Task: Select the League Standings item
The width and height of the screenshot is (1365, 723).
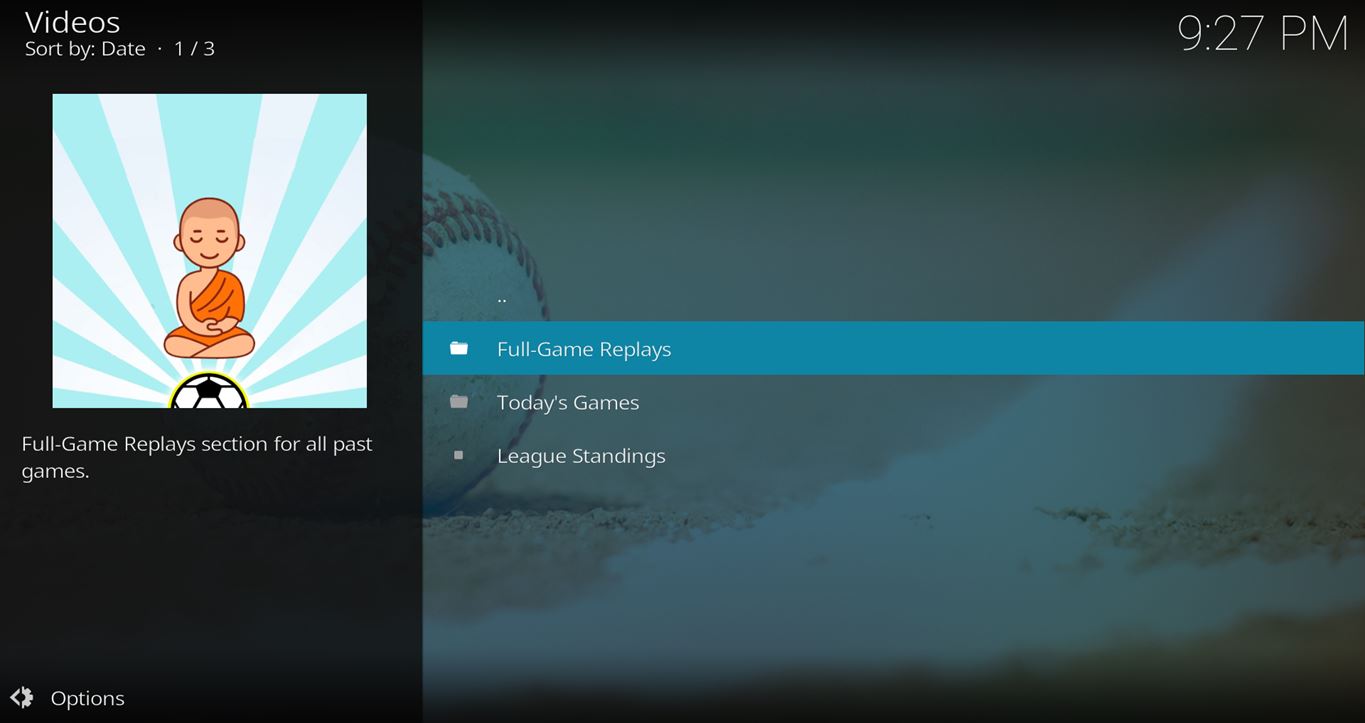Action: pyautogui.click(x=893, y=455)
